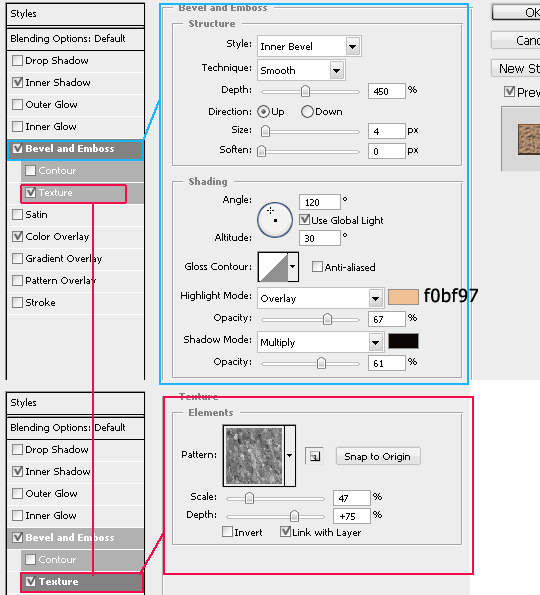Click the Angle field showing 120
This screenshot has width=540, height=595.
[x=320, y=202]
